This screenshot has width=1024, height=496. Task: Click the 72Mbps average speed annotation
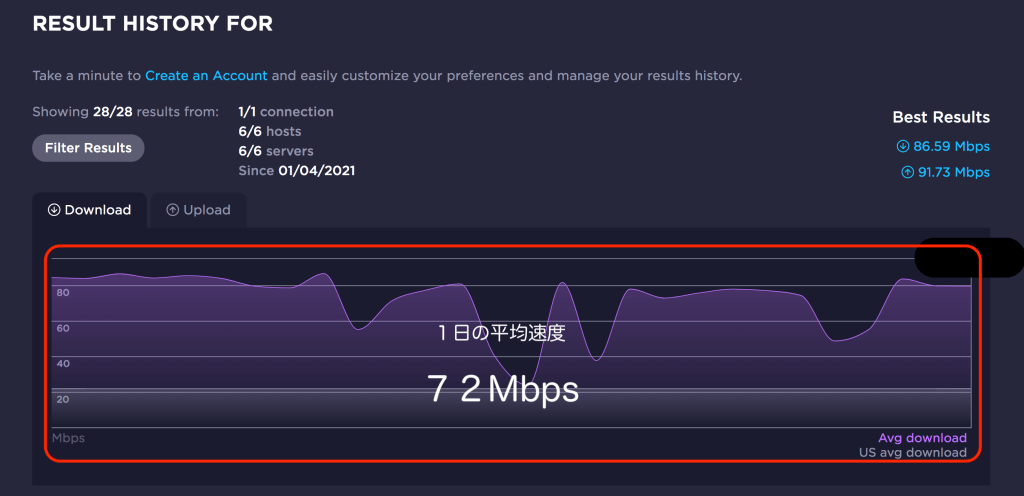tap(504, 389)
